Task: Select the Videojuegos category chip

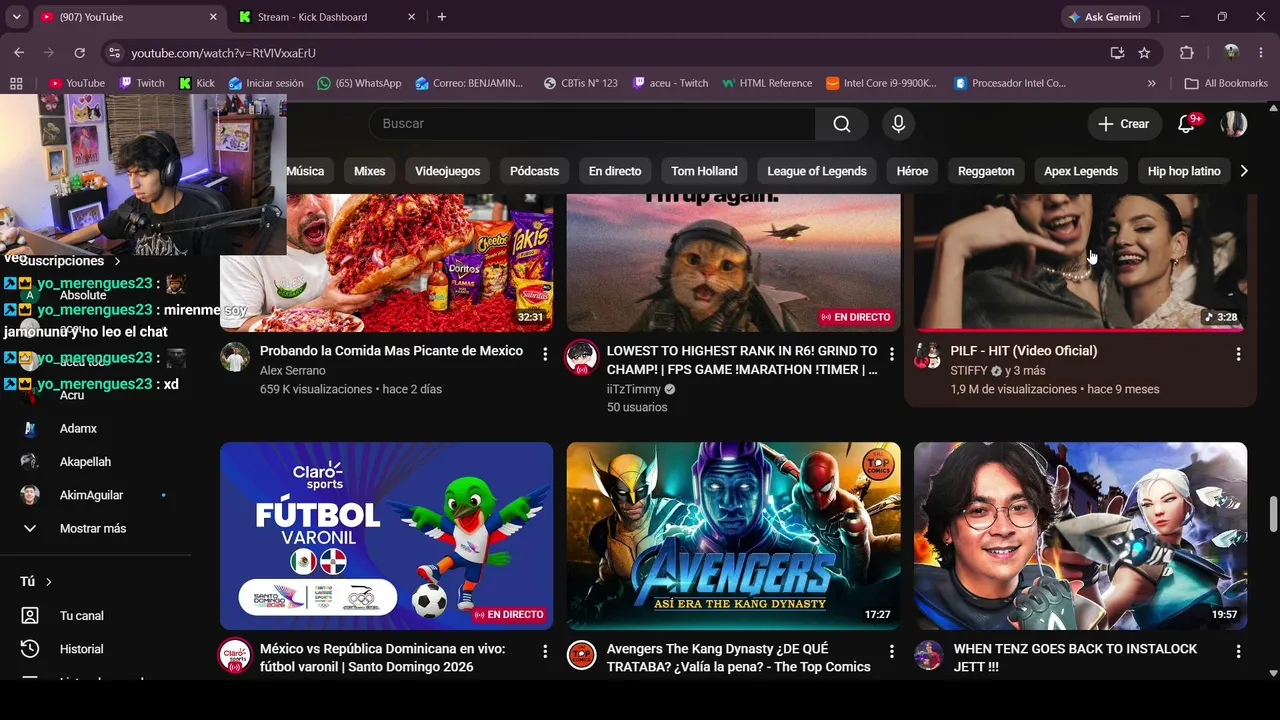Action: [448, 171]
